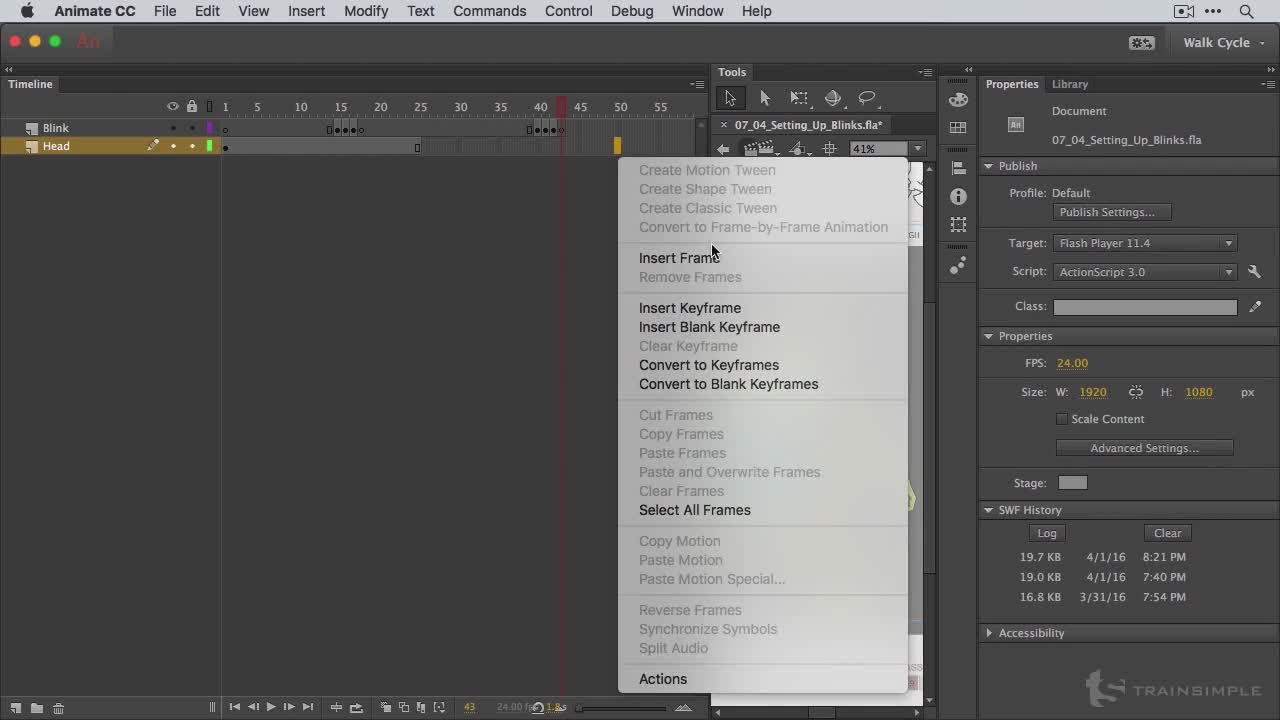
Task: Toggle lock on Blink layer
Action: (x=192, y=128)
